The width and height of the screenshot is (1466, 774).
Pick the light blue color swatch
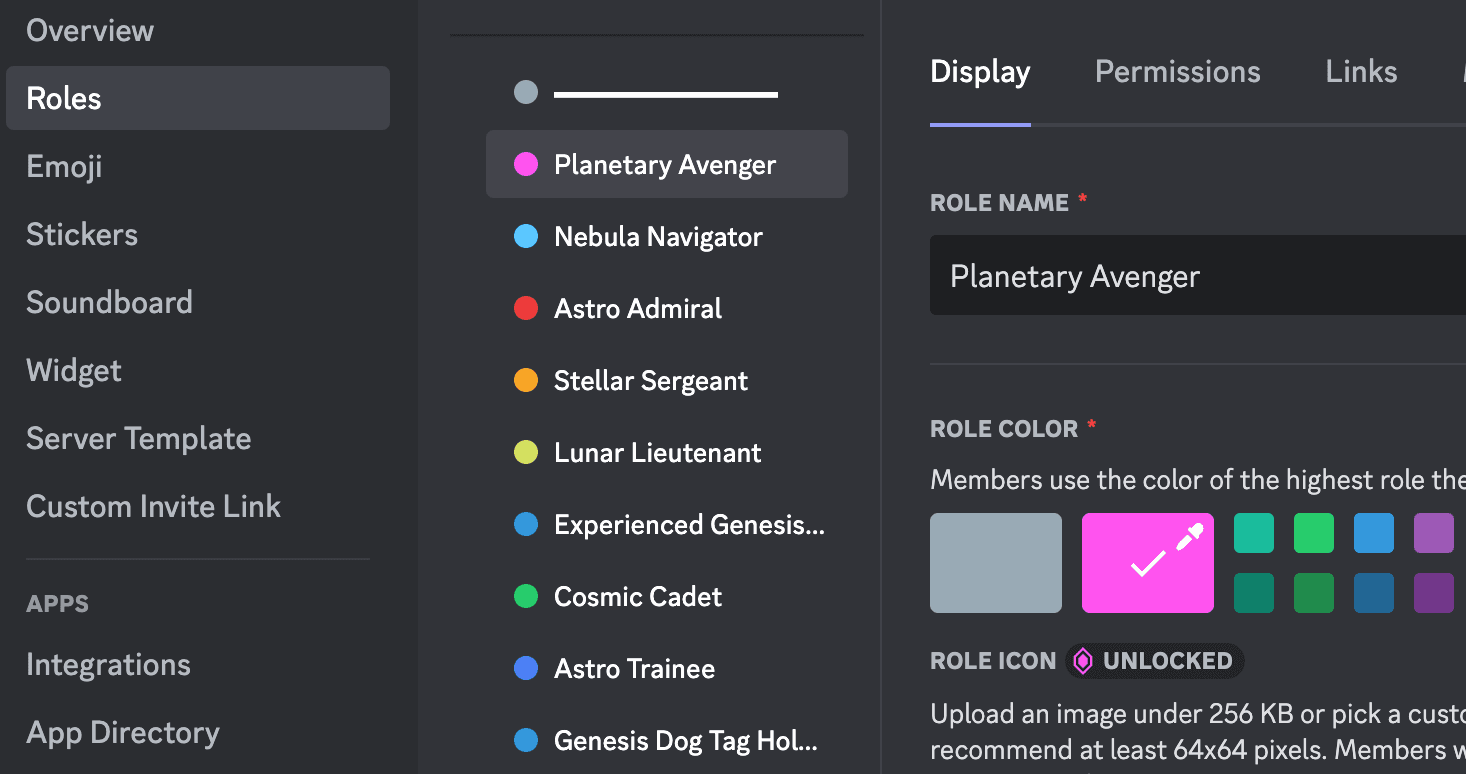pos(1374,533)
